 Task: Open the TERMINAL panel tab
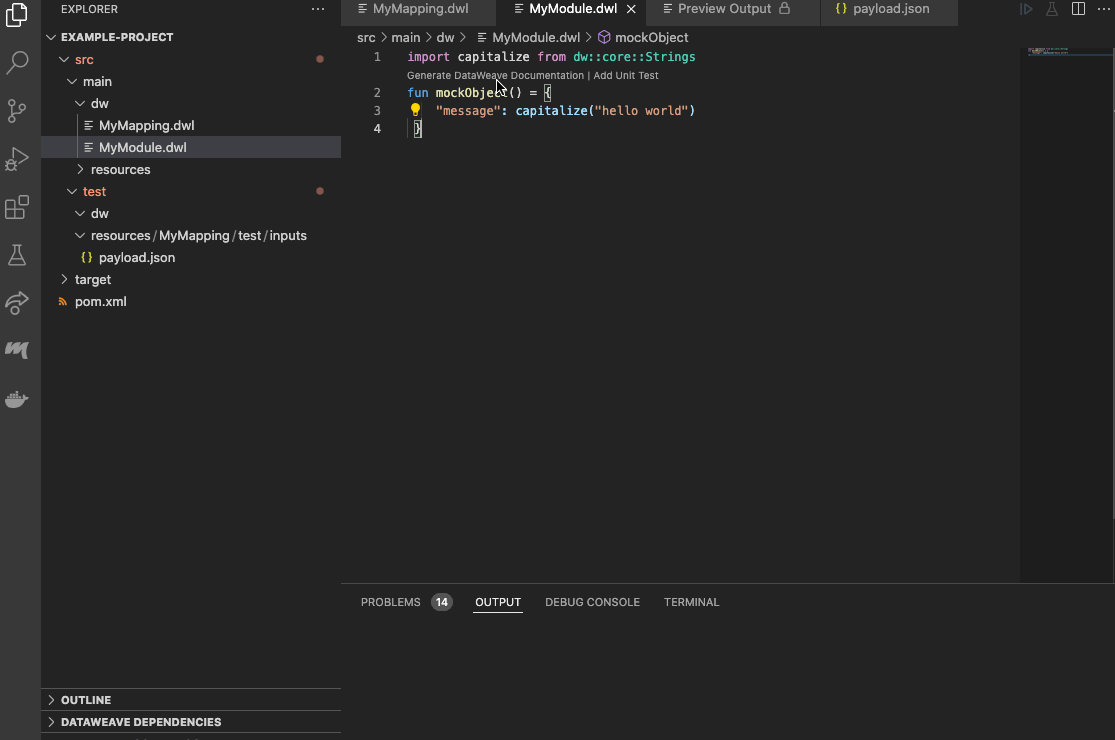(691, 602)
